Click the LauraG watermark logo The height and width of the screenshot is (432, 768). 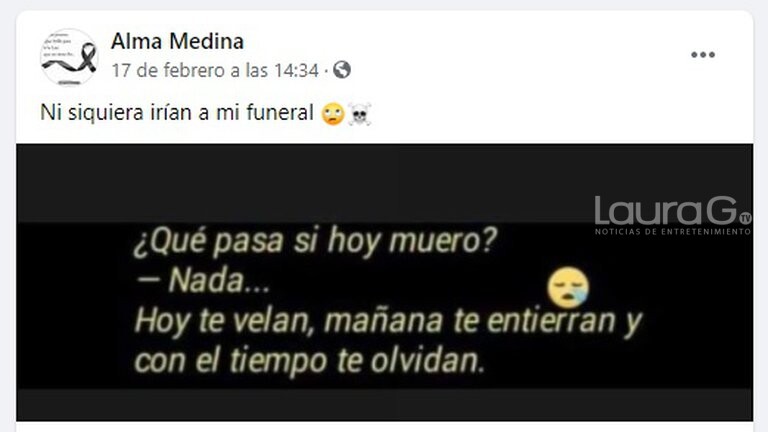(672, 216)
